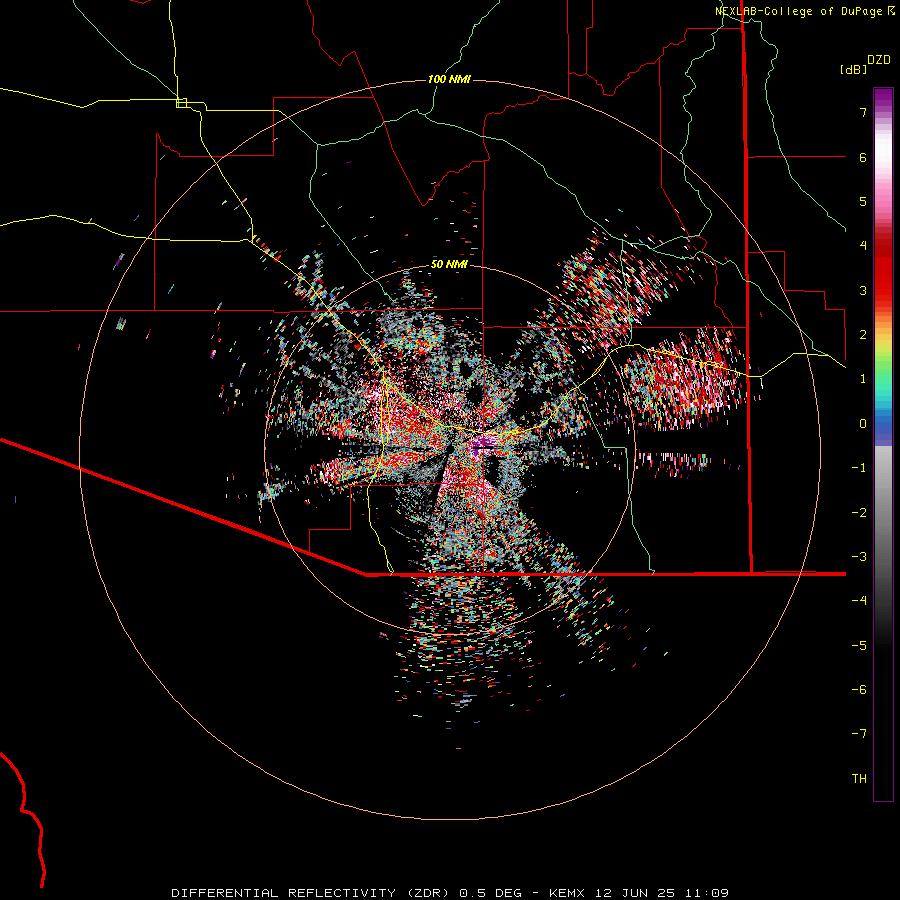Click the -4 value on the dB scale
The image size is (900, 900).
(x=859, y=600)
